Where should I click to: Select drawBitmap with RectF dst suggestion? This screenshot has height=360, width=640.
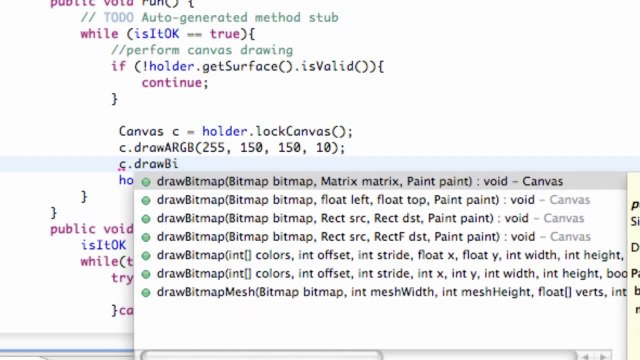tap(380, 237)
